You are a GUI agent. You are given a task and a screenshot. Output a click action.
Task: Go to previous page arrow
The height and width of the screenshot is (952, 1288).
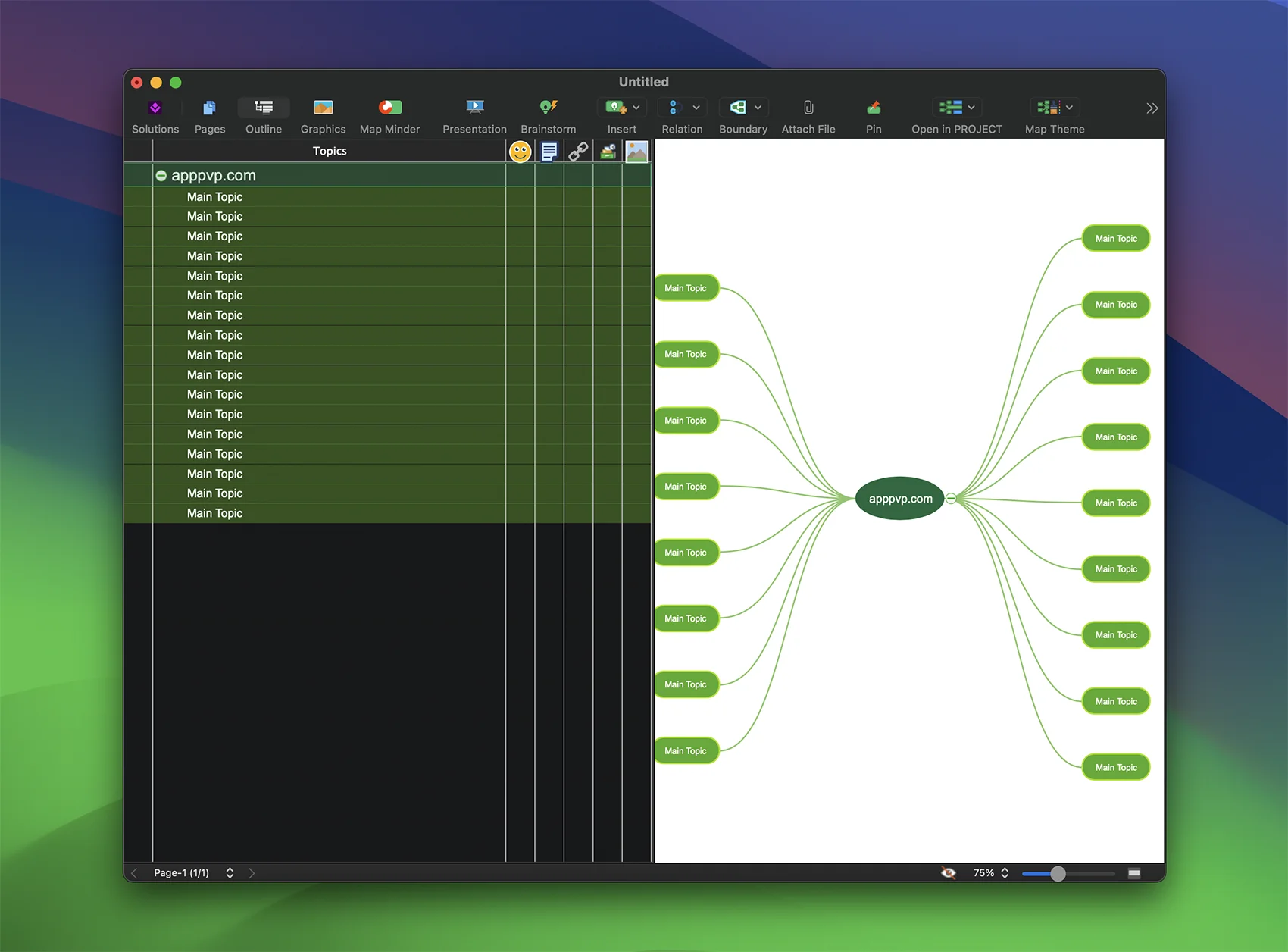click(135, 873)
